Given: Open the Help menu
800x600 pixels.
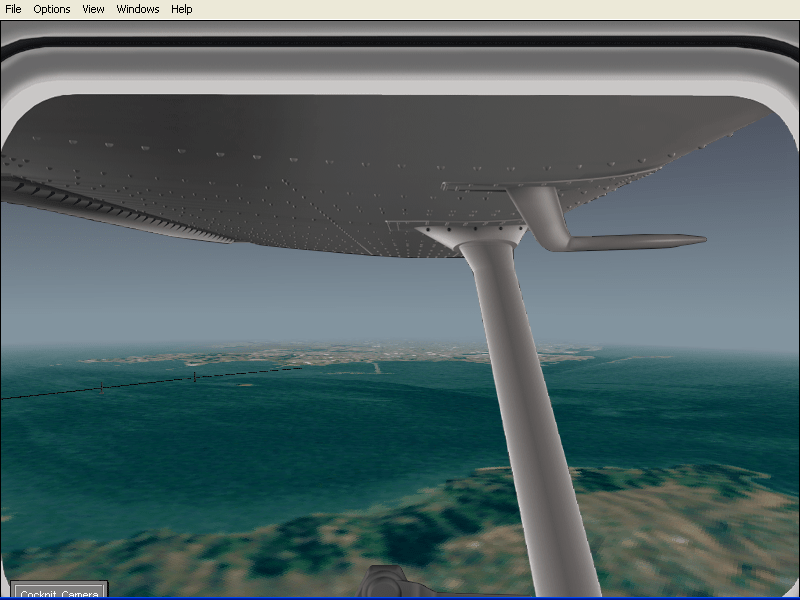Looking at the screenshot, I should tap(182, 9).
